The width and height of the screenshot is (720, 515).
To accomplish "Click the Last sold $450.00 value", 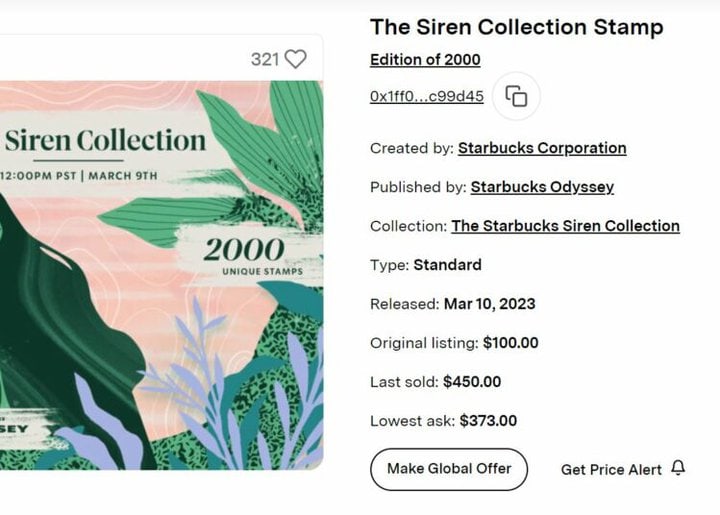I will pyautogui.click(x=472, y=382).
